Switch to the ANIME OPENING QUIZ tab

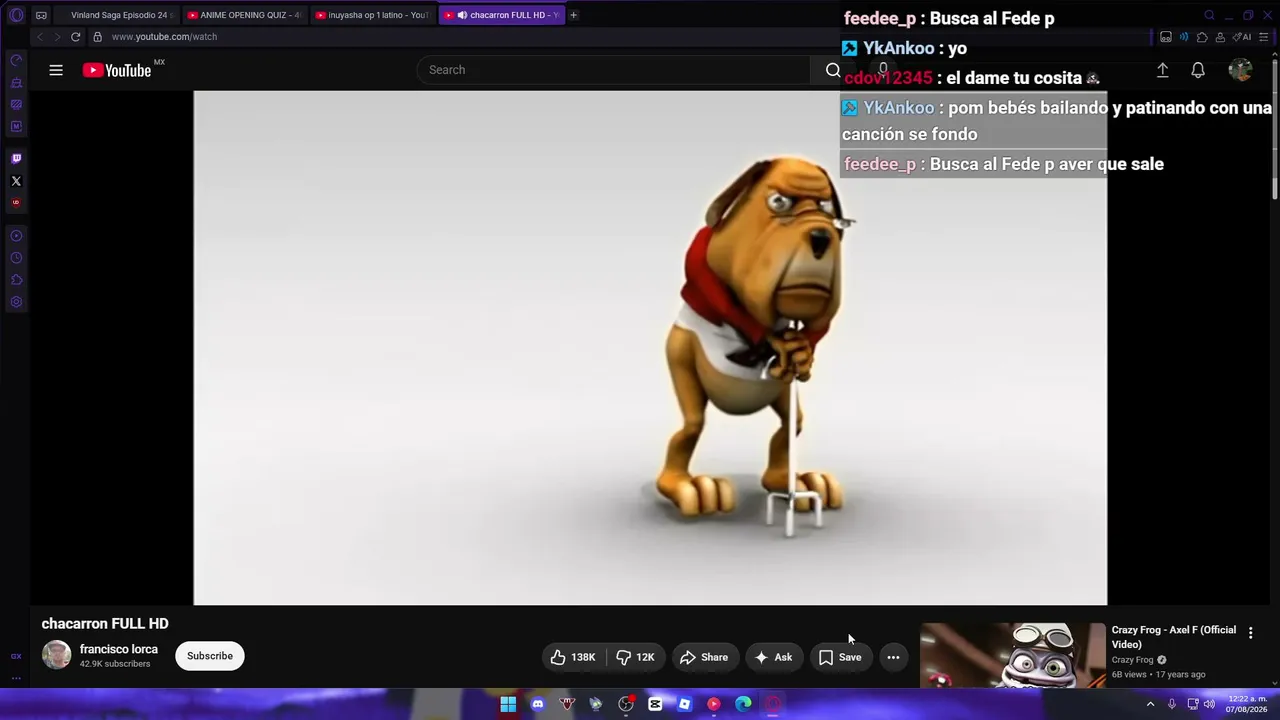click(x=244, y=15)
